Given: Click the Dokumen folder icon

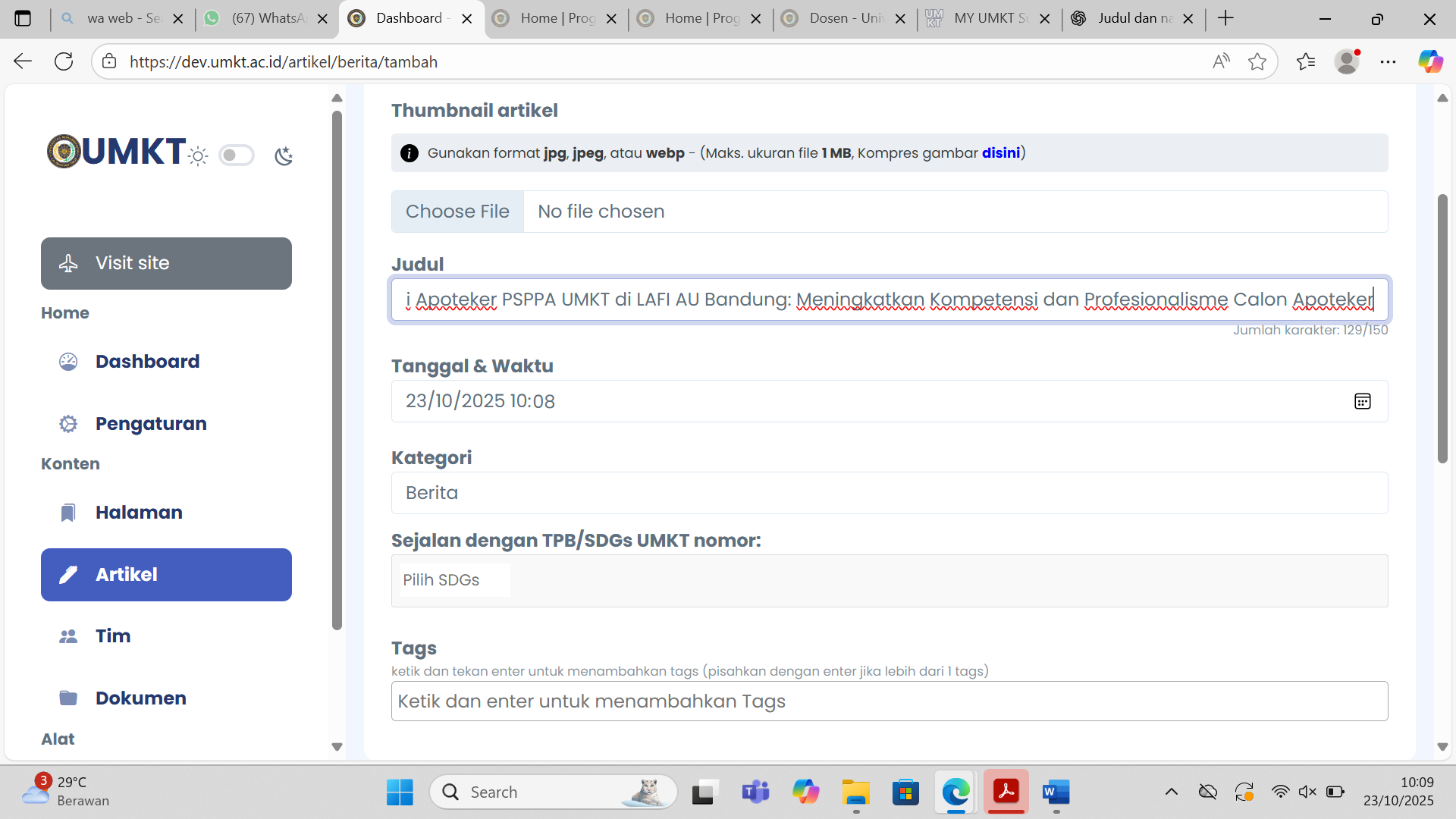Looking at the screenshot, I should tap(68, 698).
